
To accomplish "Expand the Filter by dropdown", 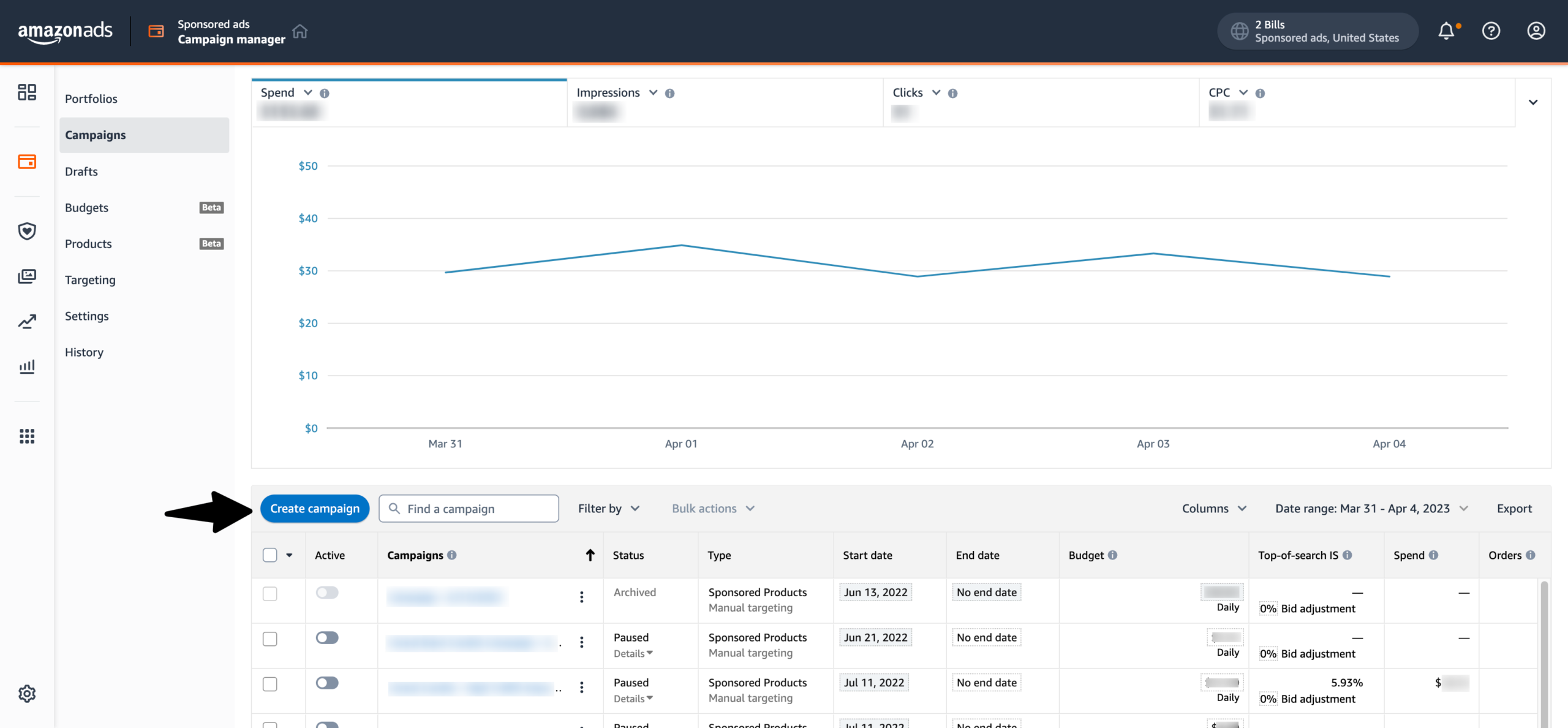I will 608,509.
